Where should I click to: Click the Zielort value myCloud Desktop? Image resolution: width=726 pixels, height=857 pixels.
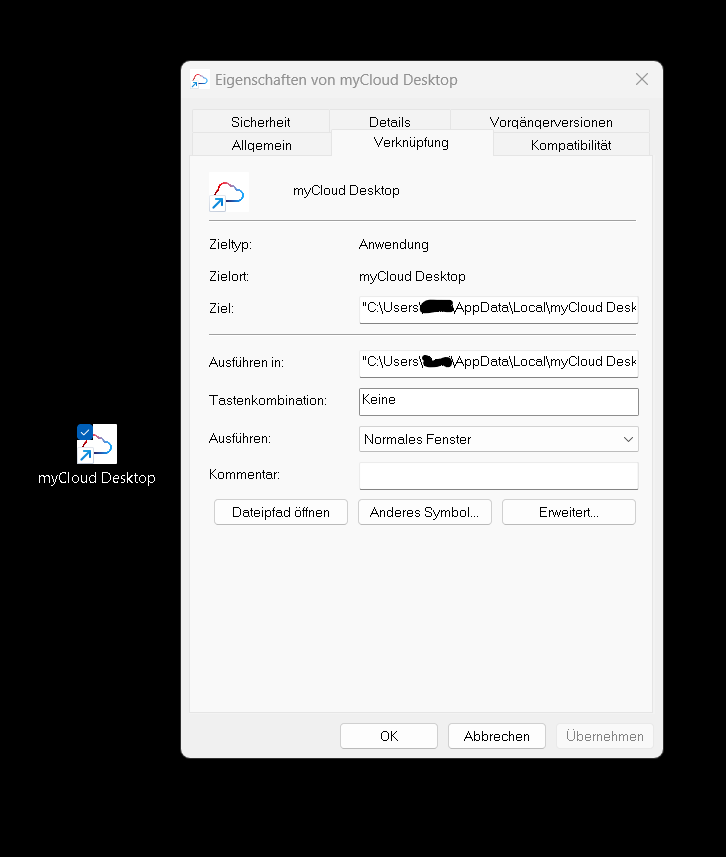(x=412, y=277)
